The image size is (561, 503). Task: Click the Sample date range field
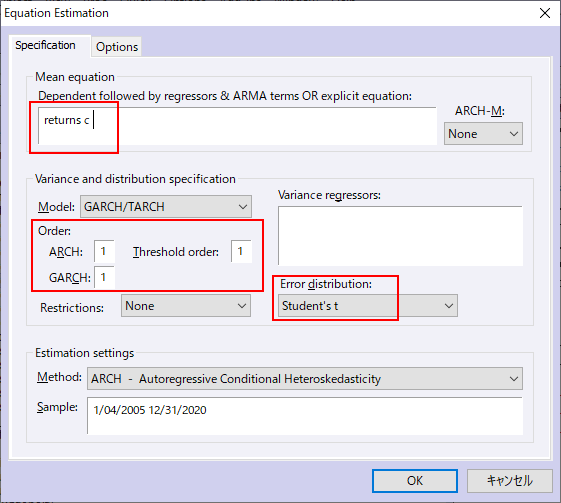[304, 416]
